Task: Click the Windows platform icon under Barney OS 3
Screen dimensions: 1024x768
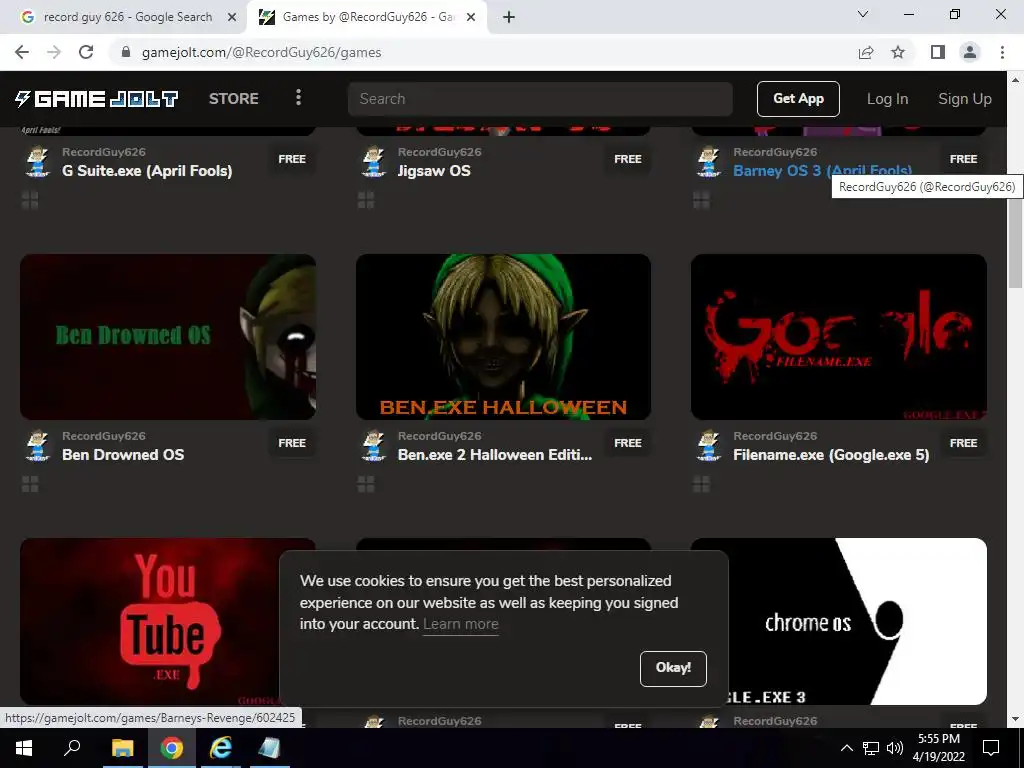Action: click(701, 200)
